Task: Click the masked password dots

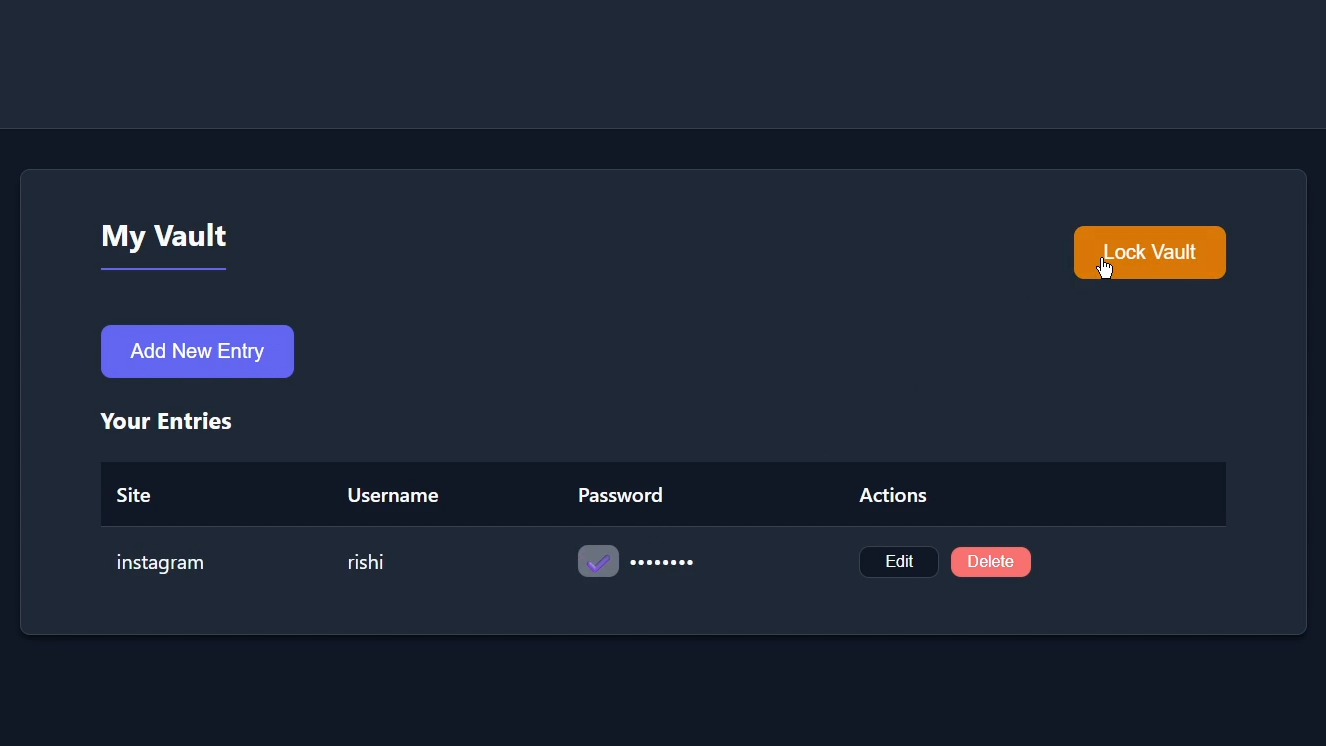Action: click(x=661, y=563)
